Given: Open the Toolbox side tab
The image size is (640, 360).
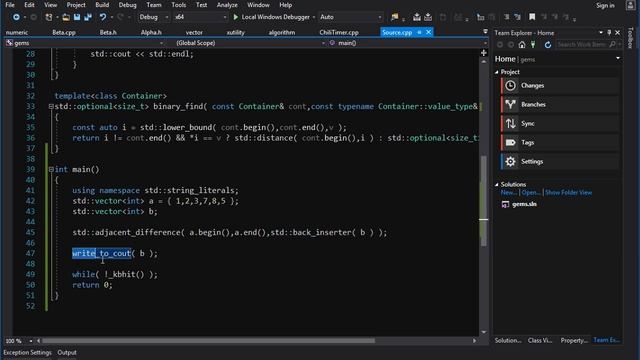Looking at the screenshot, I should pos(631,38).
